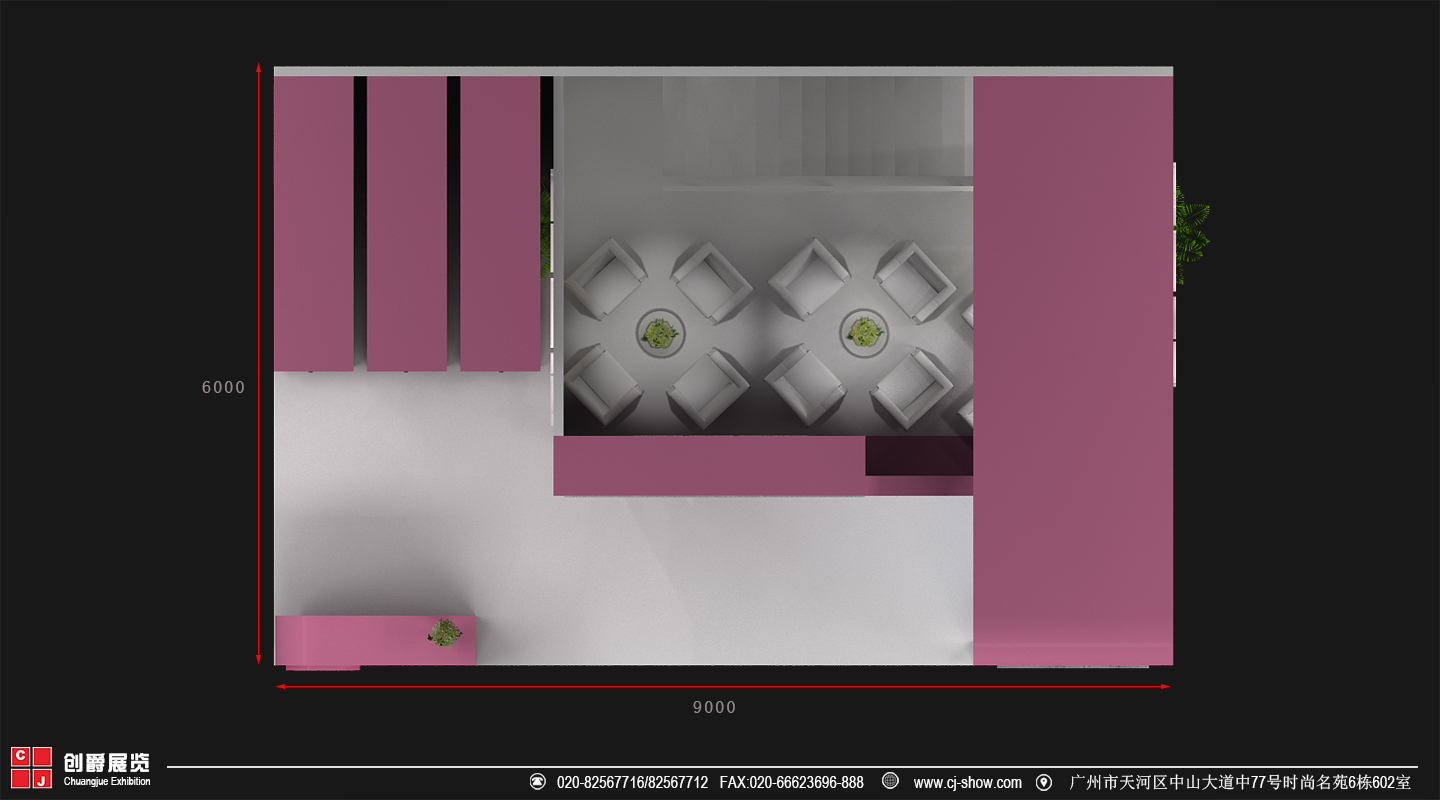Image resolution: width=1440 pixels, height=800 pixels.
Task: Select the address text ending in 602室
Action: [x=1240, y=782]
